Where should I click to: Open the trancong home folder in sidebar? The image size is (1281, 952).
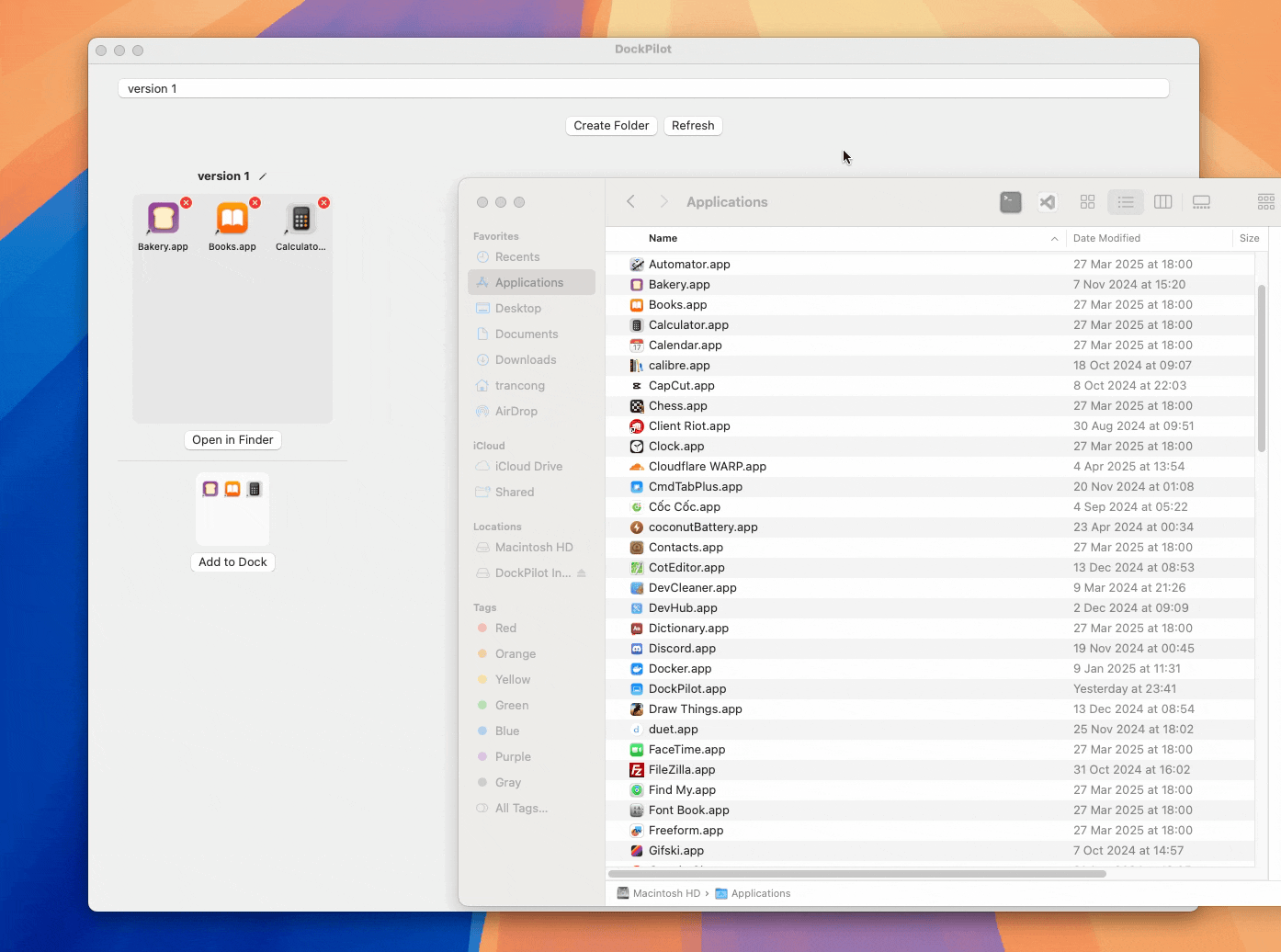531,386
